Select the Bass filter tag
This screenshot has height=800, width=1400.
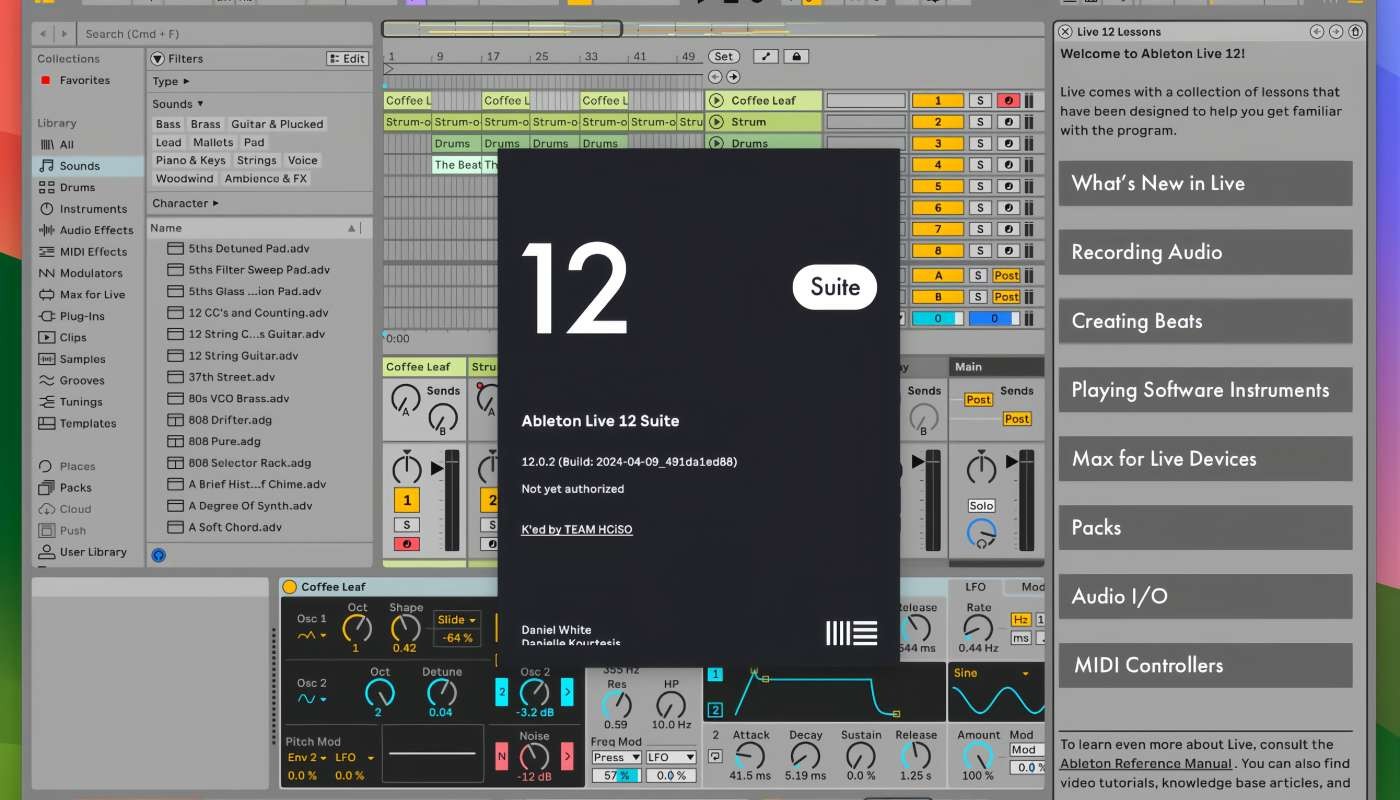click(168, 124)
